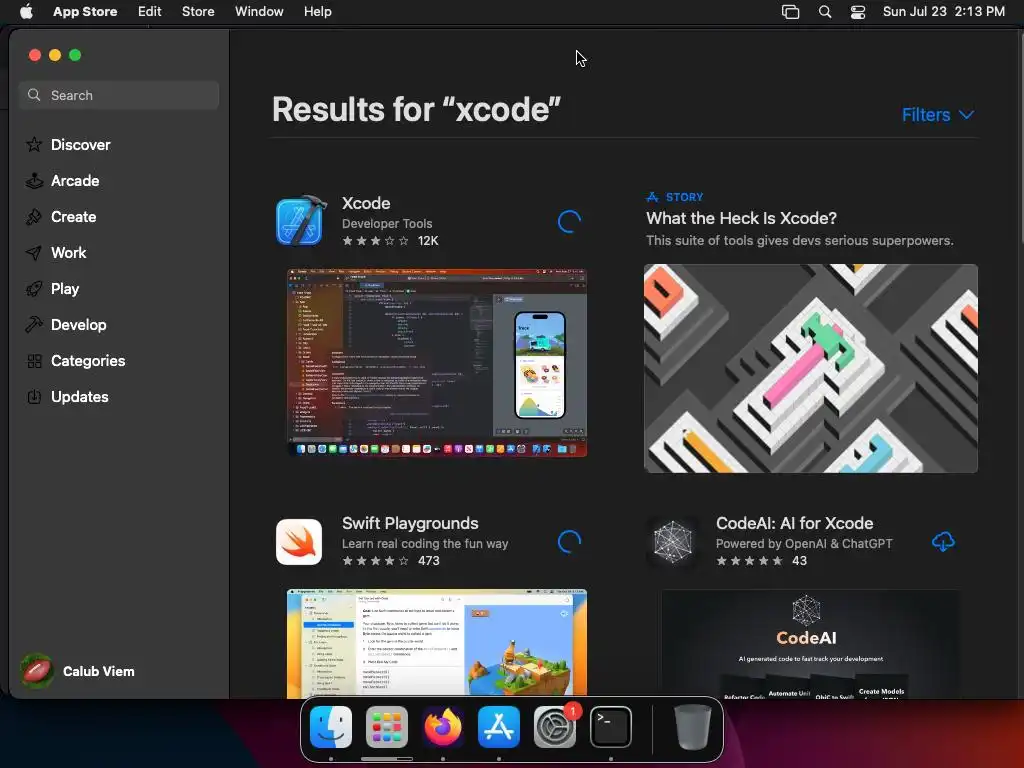Open the What the Heck Is Xcode? story
Screen dimensions: 1024x768
pos(741,218)
